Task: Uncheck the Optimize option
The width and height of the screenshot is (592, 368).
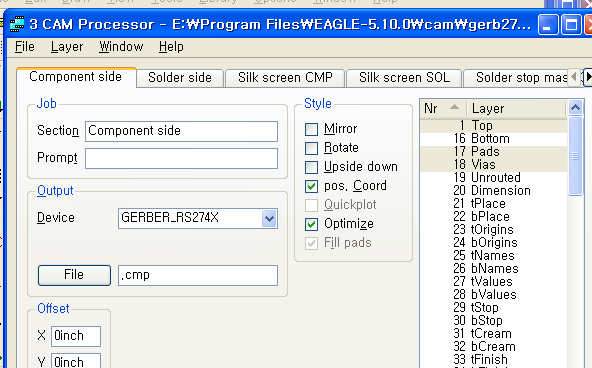Action: click(x=311, y=224)
